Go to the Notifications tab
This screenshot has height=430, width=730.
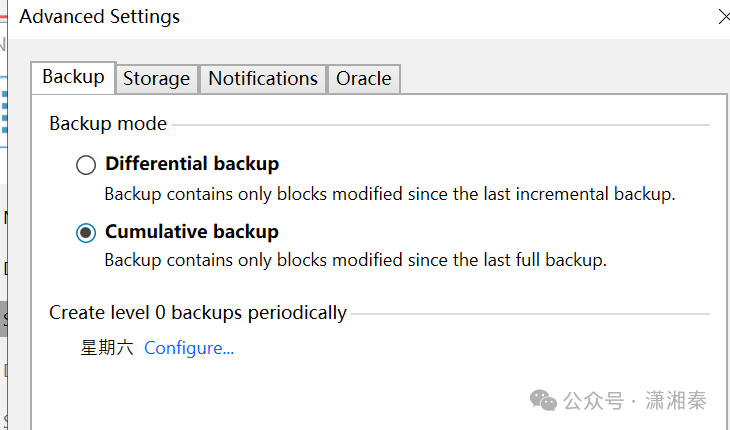click(263, 79)
